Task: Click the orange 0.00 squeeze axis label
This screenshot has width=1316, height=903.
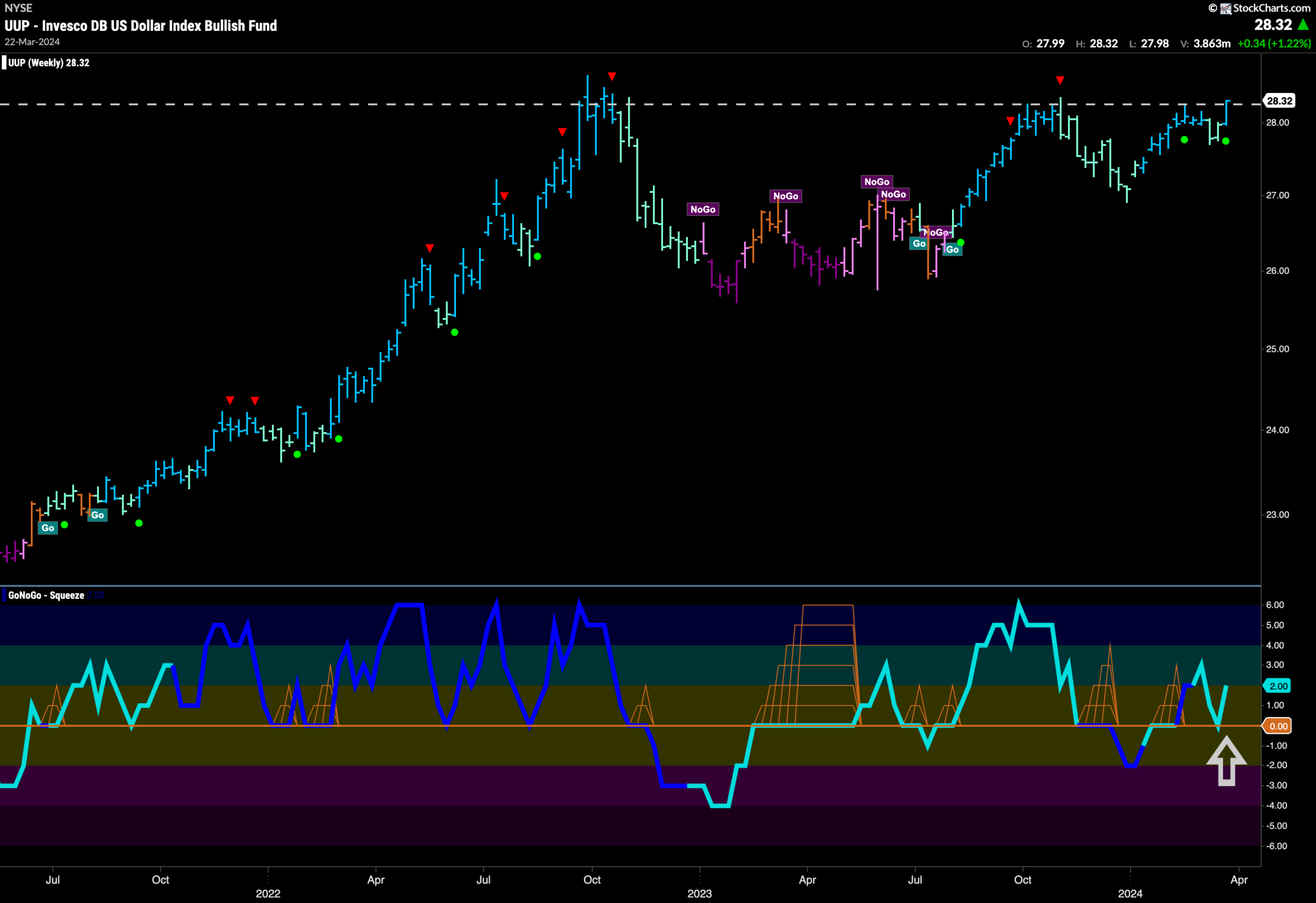Action: (1278, 726)
